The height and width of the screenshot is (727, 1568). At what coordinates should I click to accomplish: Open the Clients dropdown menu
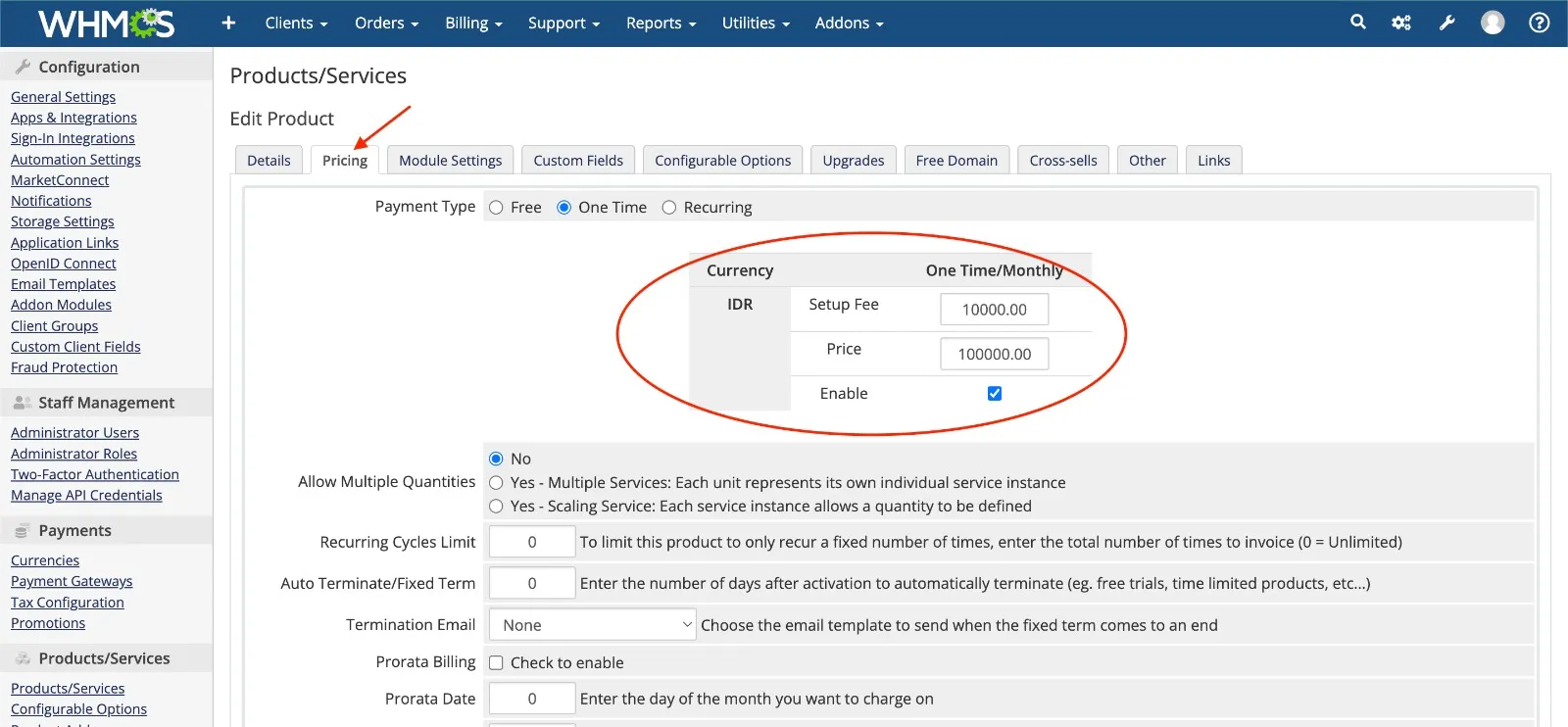click(x=296, y=23)
